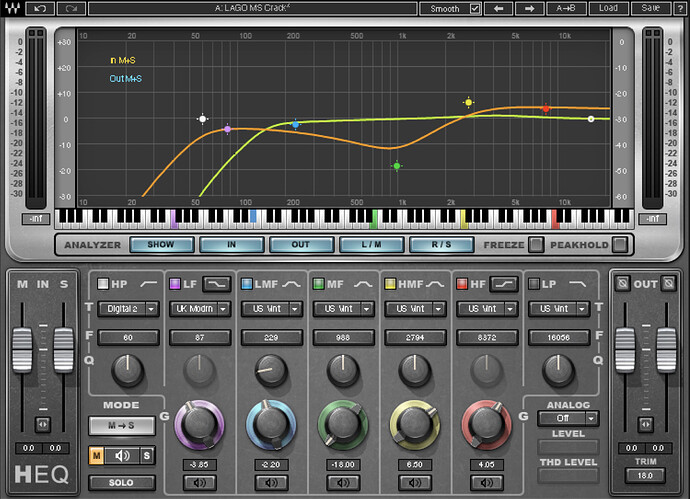690x499 pixels.
Task: Select the LF low shelf filter shape icon
Action: 217,284
